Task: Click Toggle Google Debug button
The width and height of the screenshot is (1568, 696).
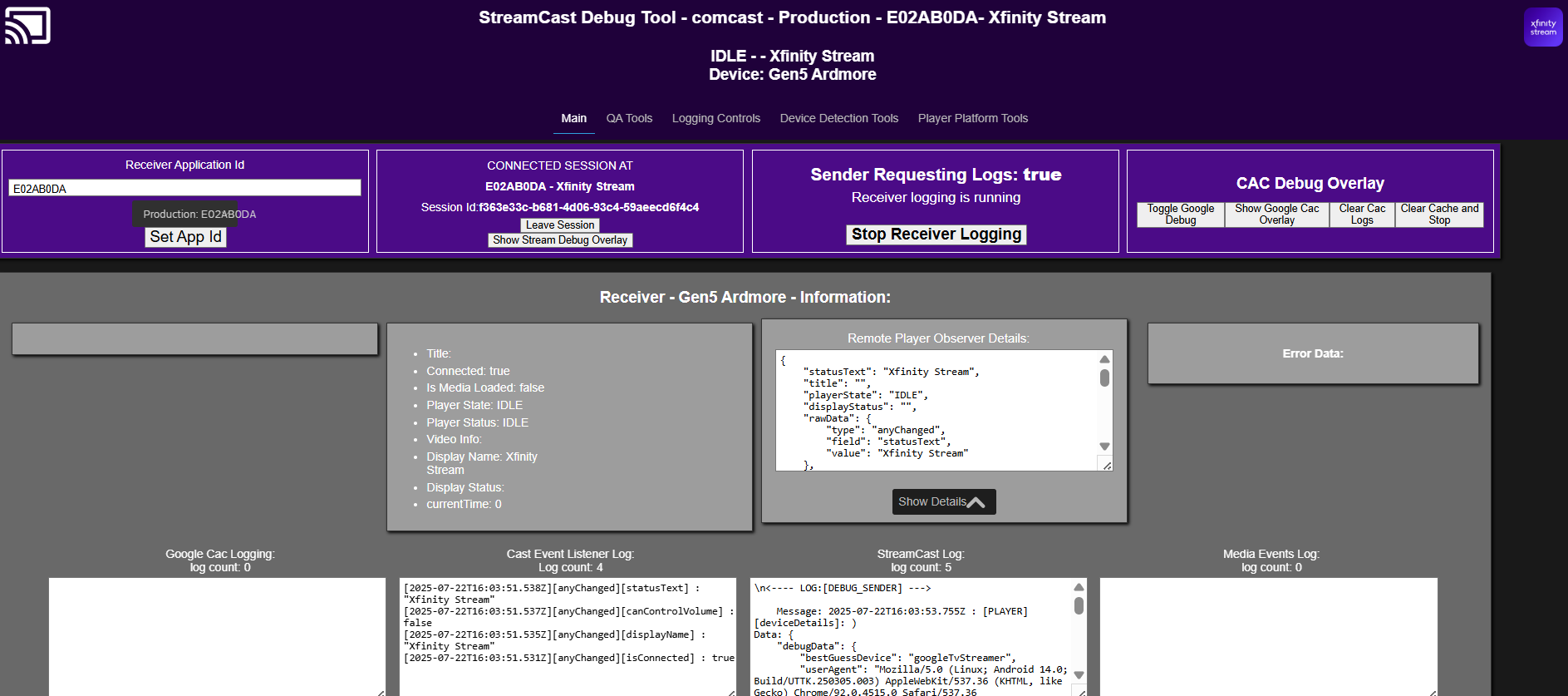Action: [1181, 215]
